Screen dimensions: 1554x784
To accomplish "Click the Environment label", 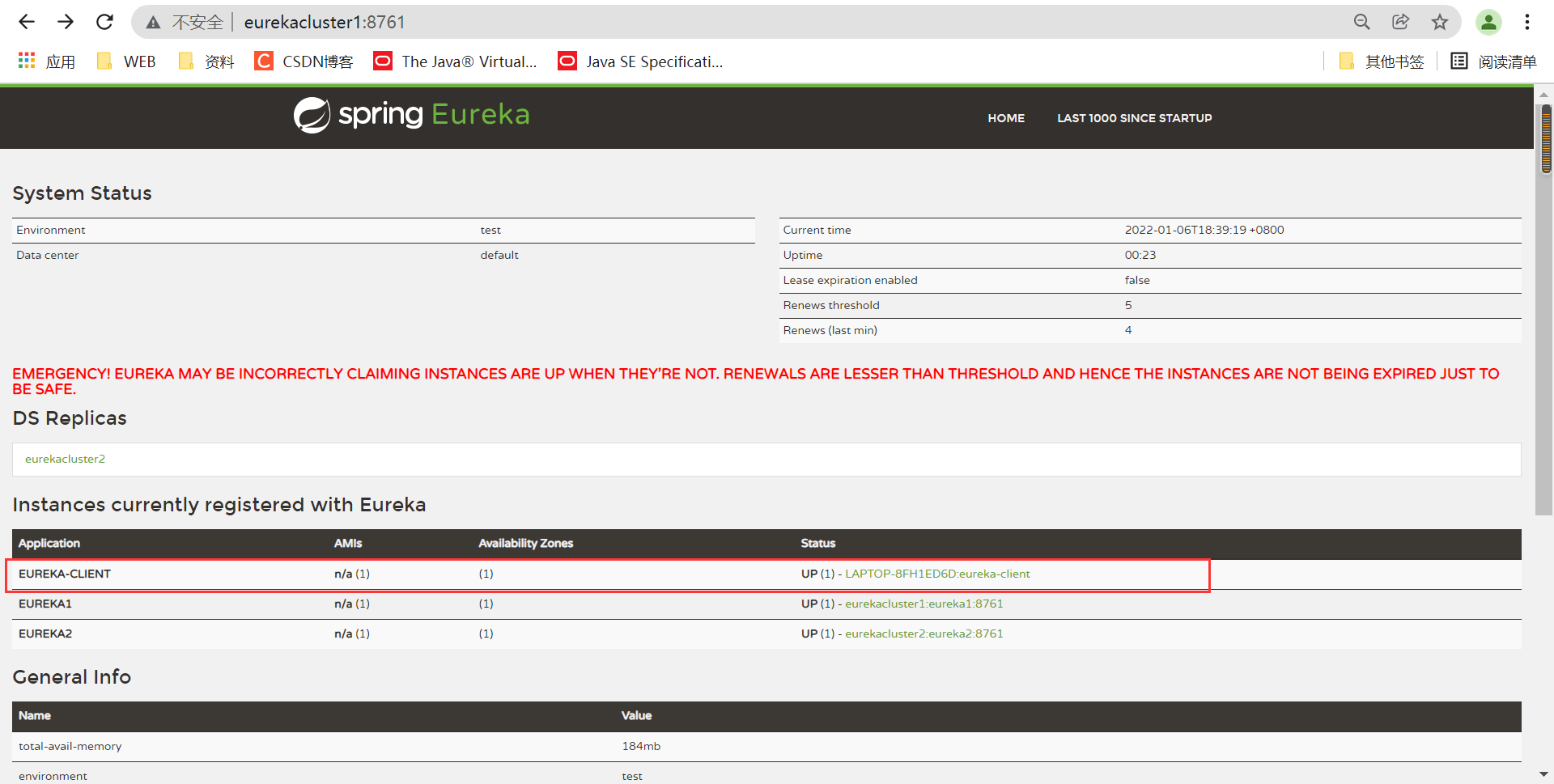I will (51, 230).
